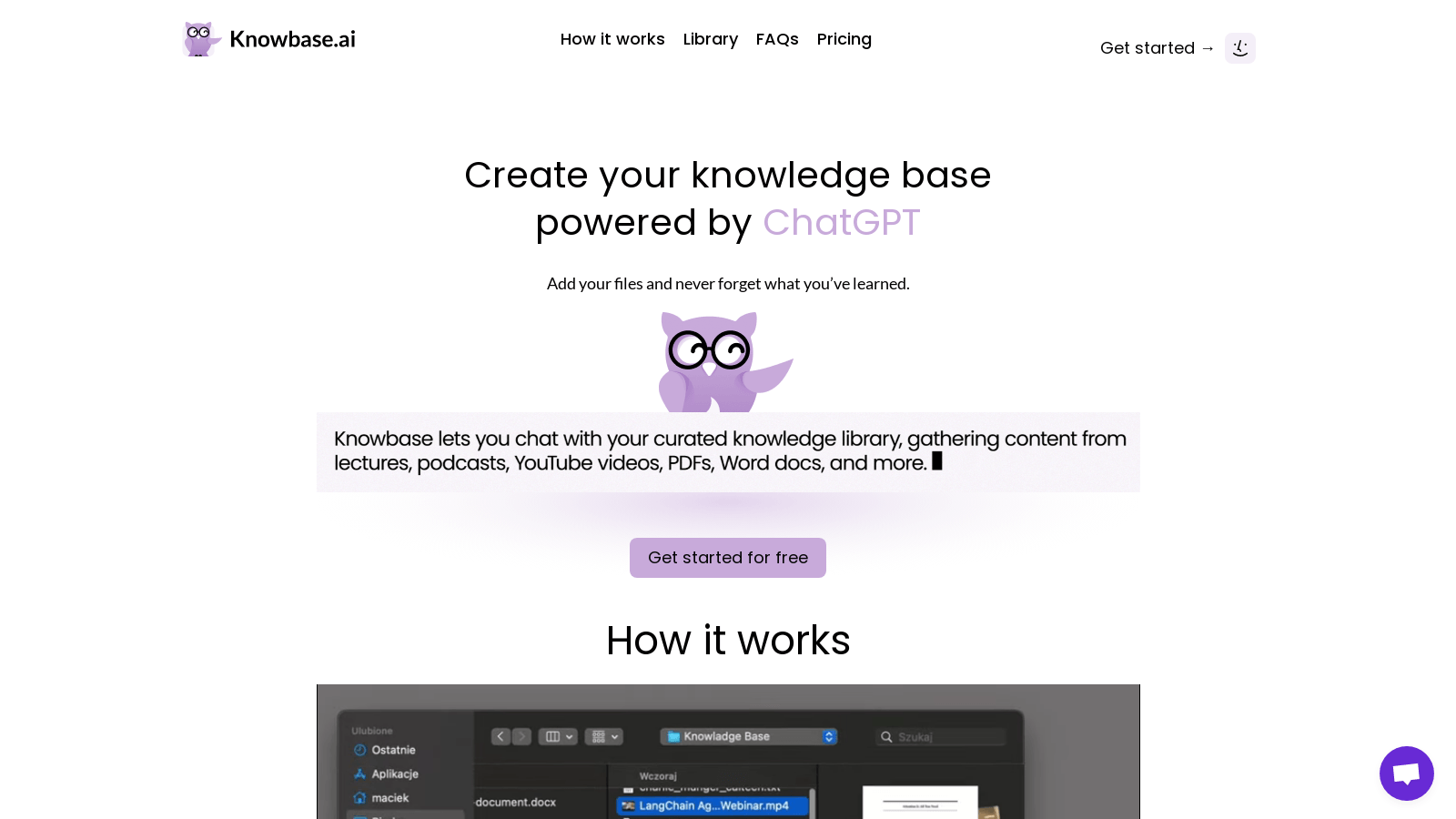Click the Knowbase.ai brand name text

pos(292,39)
